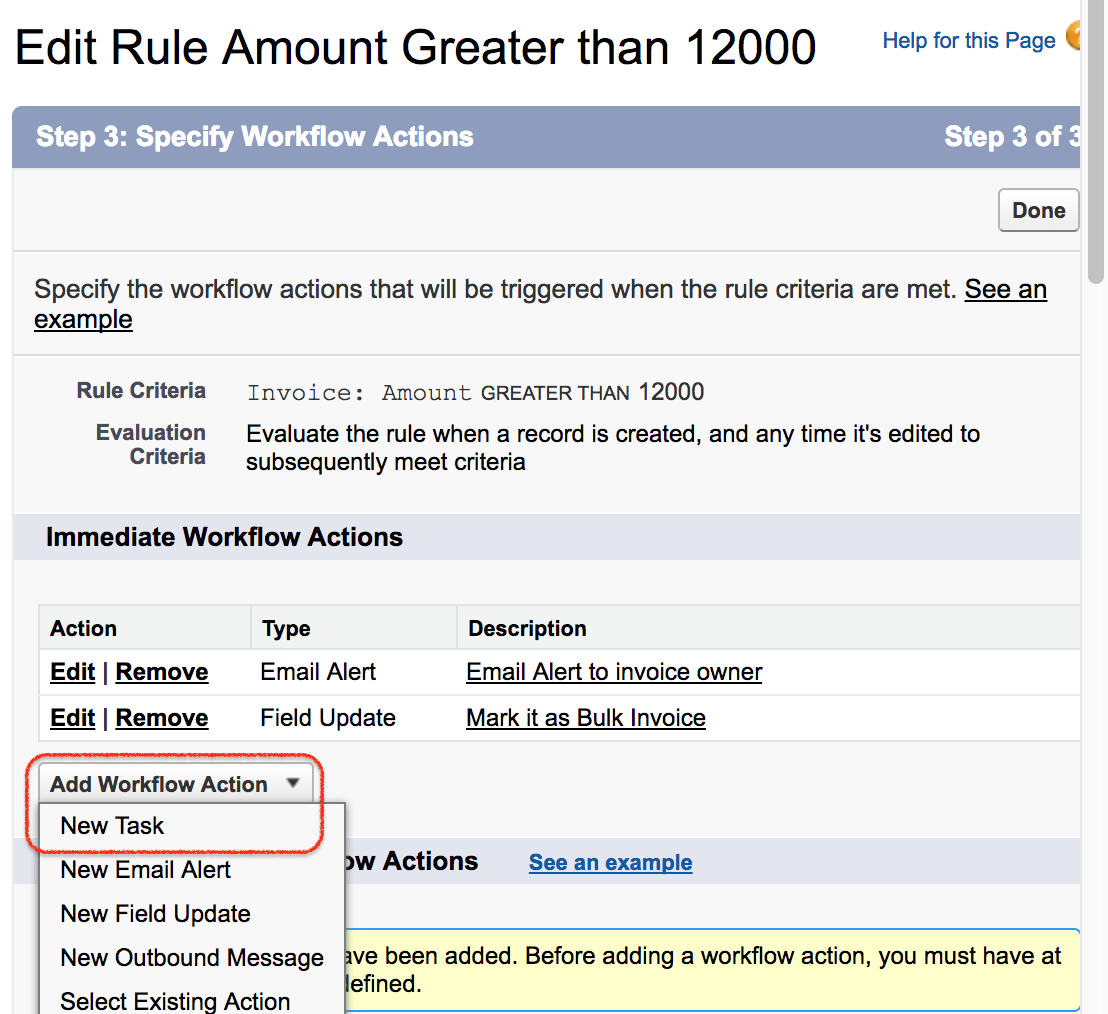Click the Evaluation Criteria label
1108x1014 pixels.
[x=151, y=444]
